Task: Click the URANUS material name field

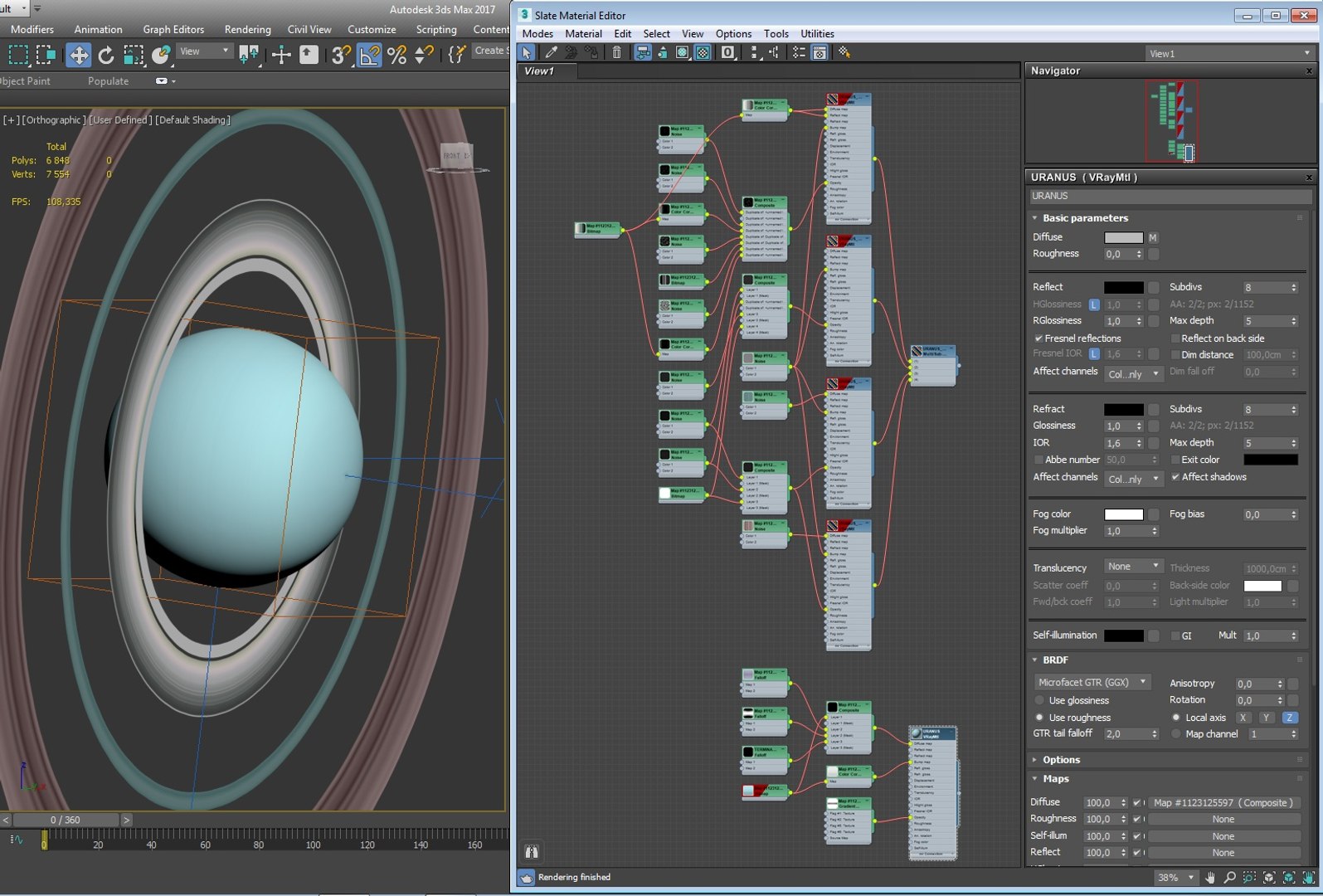Action: [1170, 197]
